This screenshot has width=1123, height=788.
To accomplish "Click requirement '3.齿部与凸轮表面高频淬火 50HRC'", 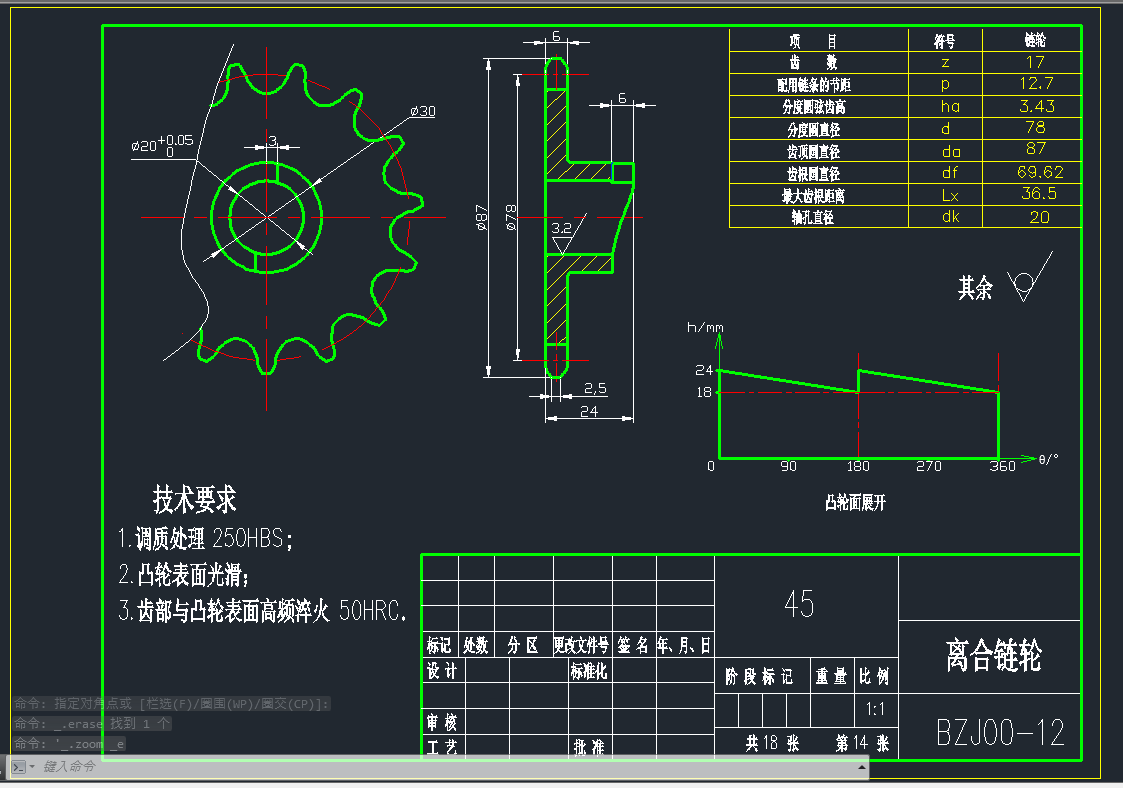I will point(263,610).
